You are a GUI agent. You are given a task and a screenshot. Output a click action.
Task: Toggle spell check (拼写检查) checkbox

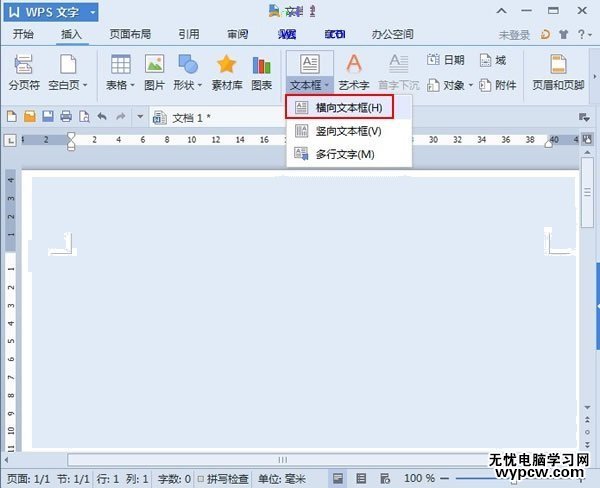tap(201, 479)
